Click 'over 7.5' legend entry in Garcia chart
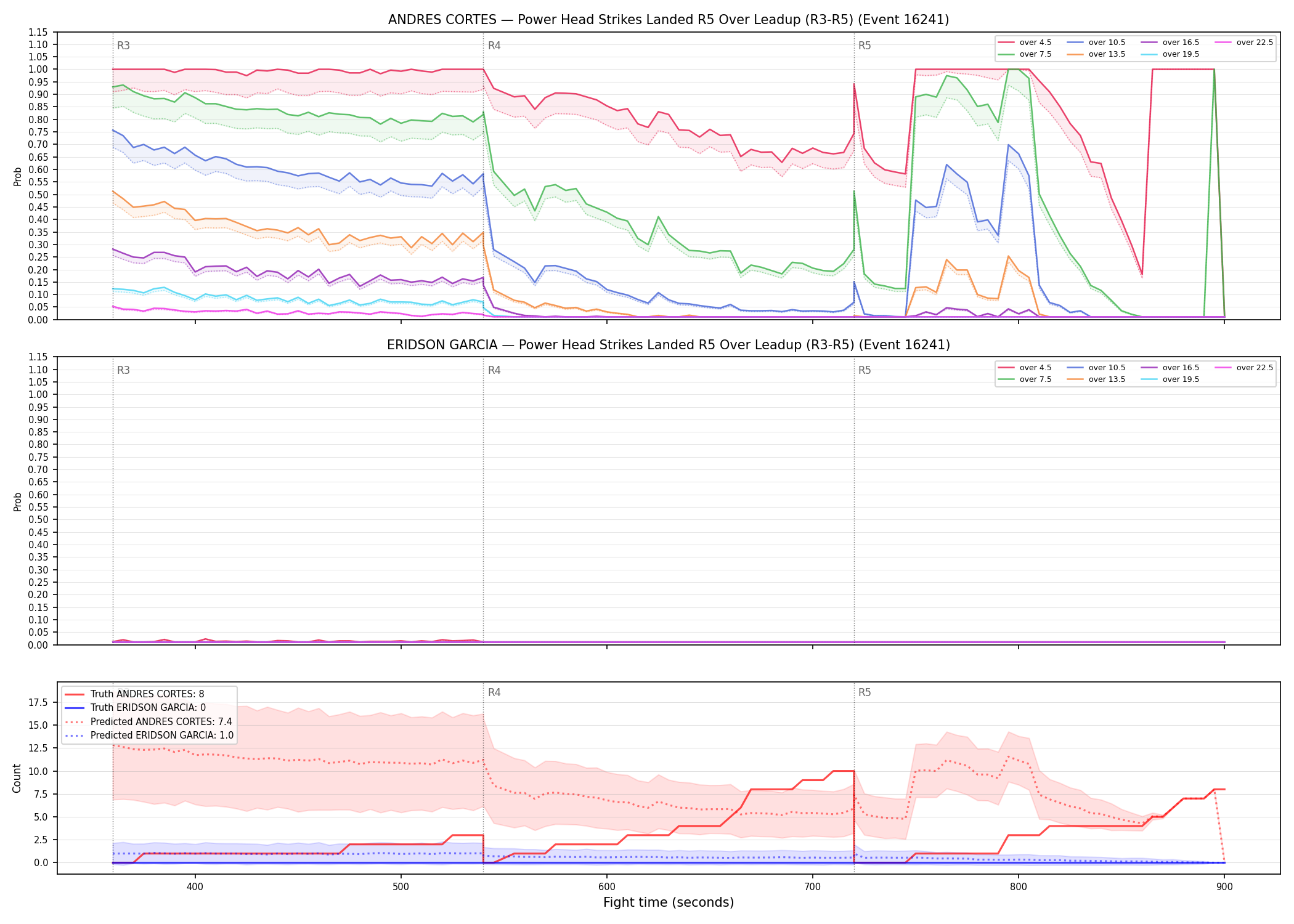This screenshot has width=1294, height=924. [1025, 379]
